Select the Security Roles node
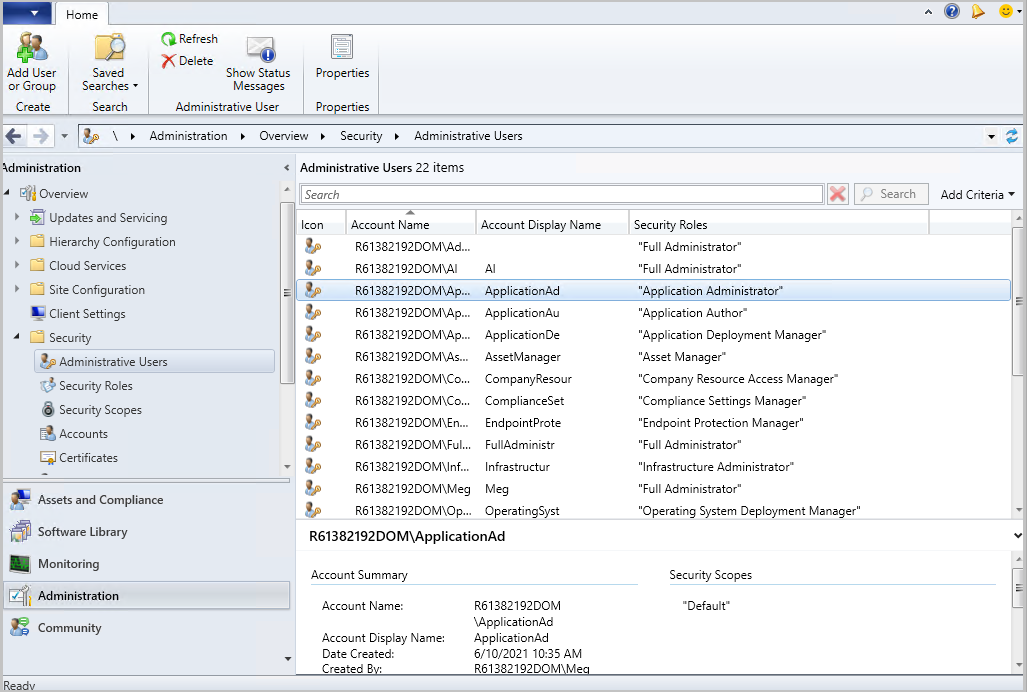 95,386
